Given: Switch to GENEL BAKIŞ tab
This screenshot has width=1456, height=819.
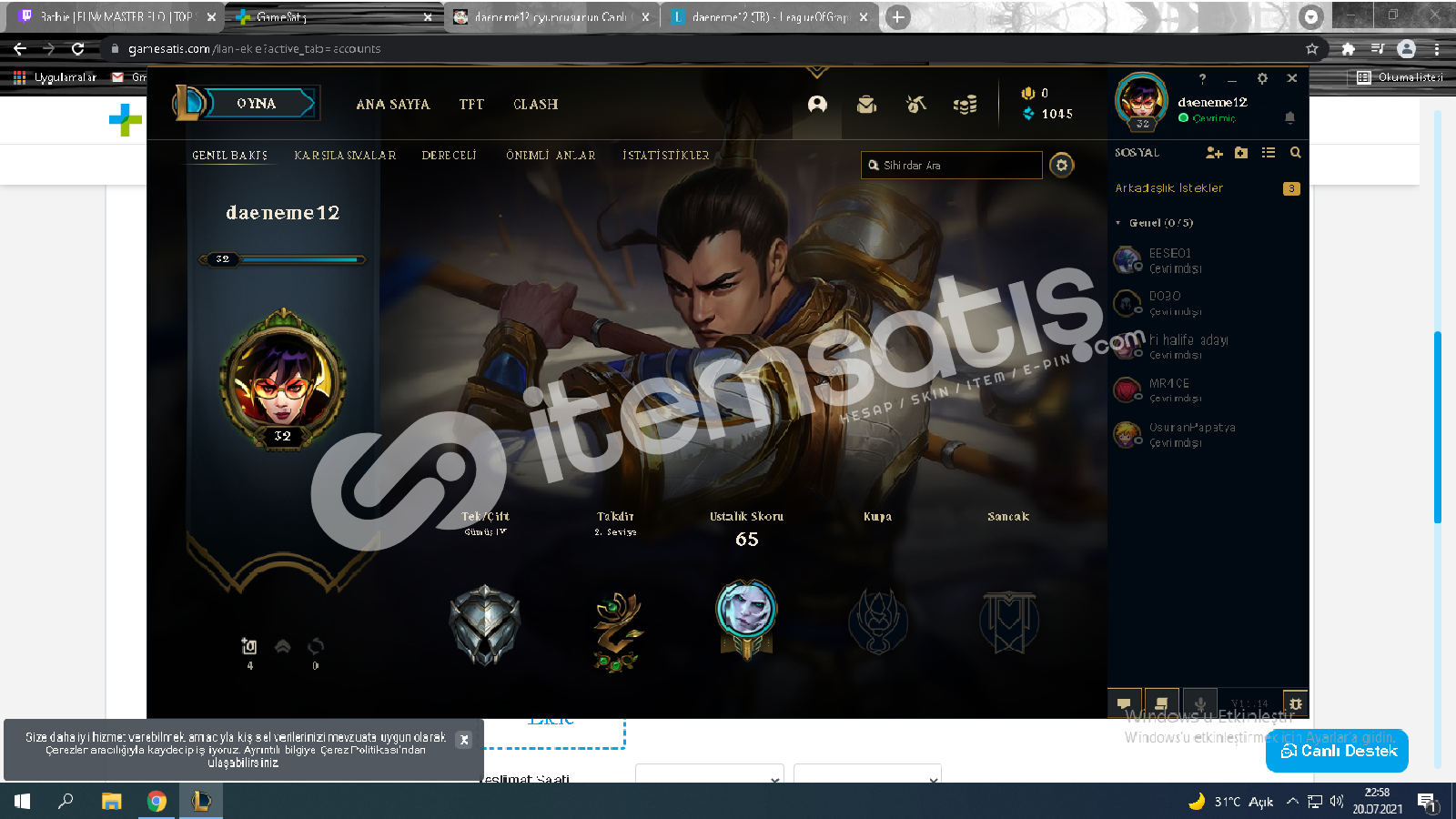Looking at the screenshot, I should [229, 156].
